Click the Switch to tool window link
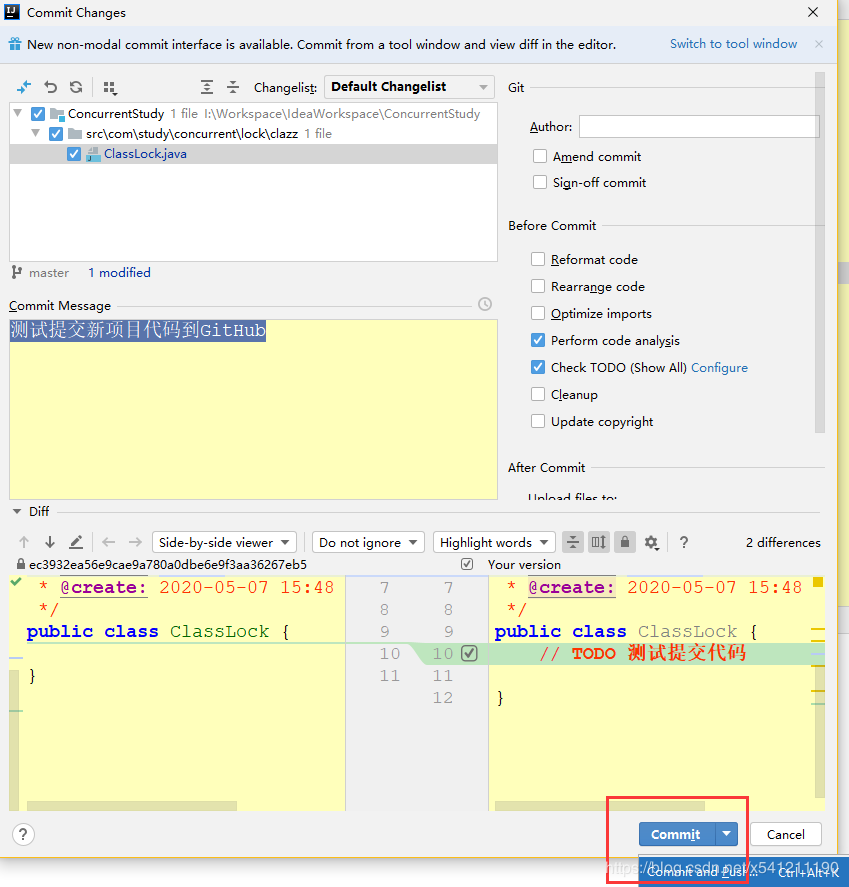Screen dimensions: 849x887 click(733, 44)
